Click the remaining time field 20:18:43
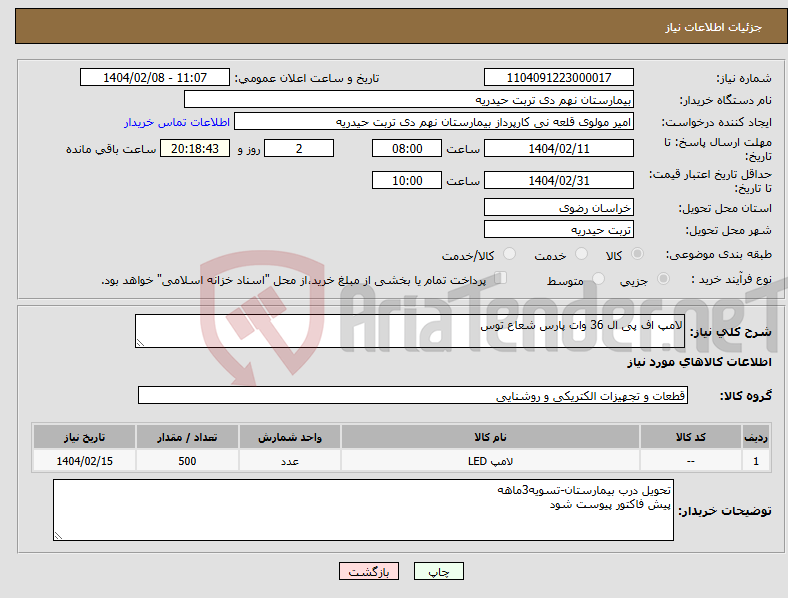This screenshot has height=598, width=788. coord(195,148)
